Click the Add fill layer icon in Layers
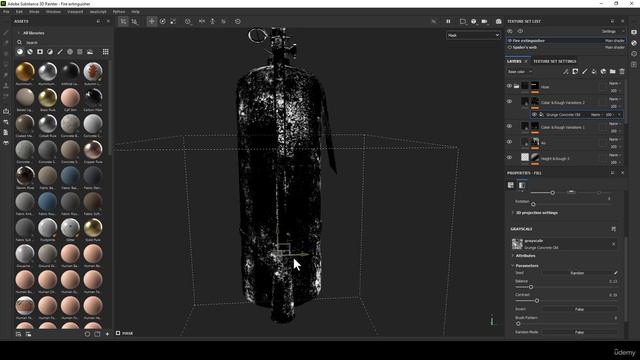Viewport: 640px width, 360px height. pyautogui.click(x=594, y=71)
